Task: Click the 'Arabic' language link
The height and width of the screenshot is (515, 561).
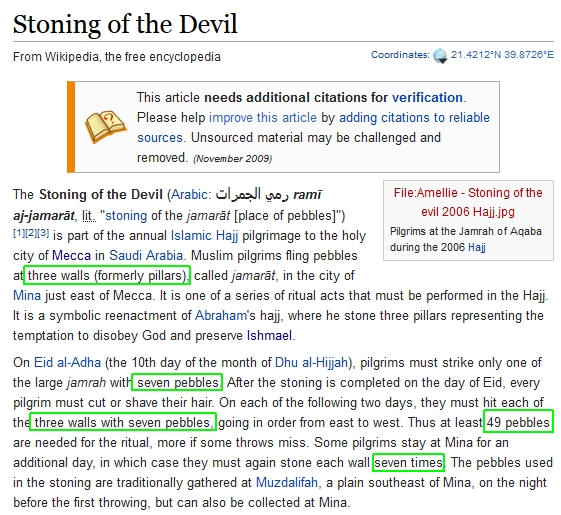Action: pyautogui.click(x=189, y=194)
